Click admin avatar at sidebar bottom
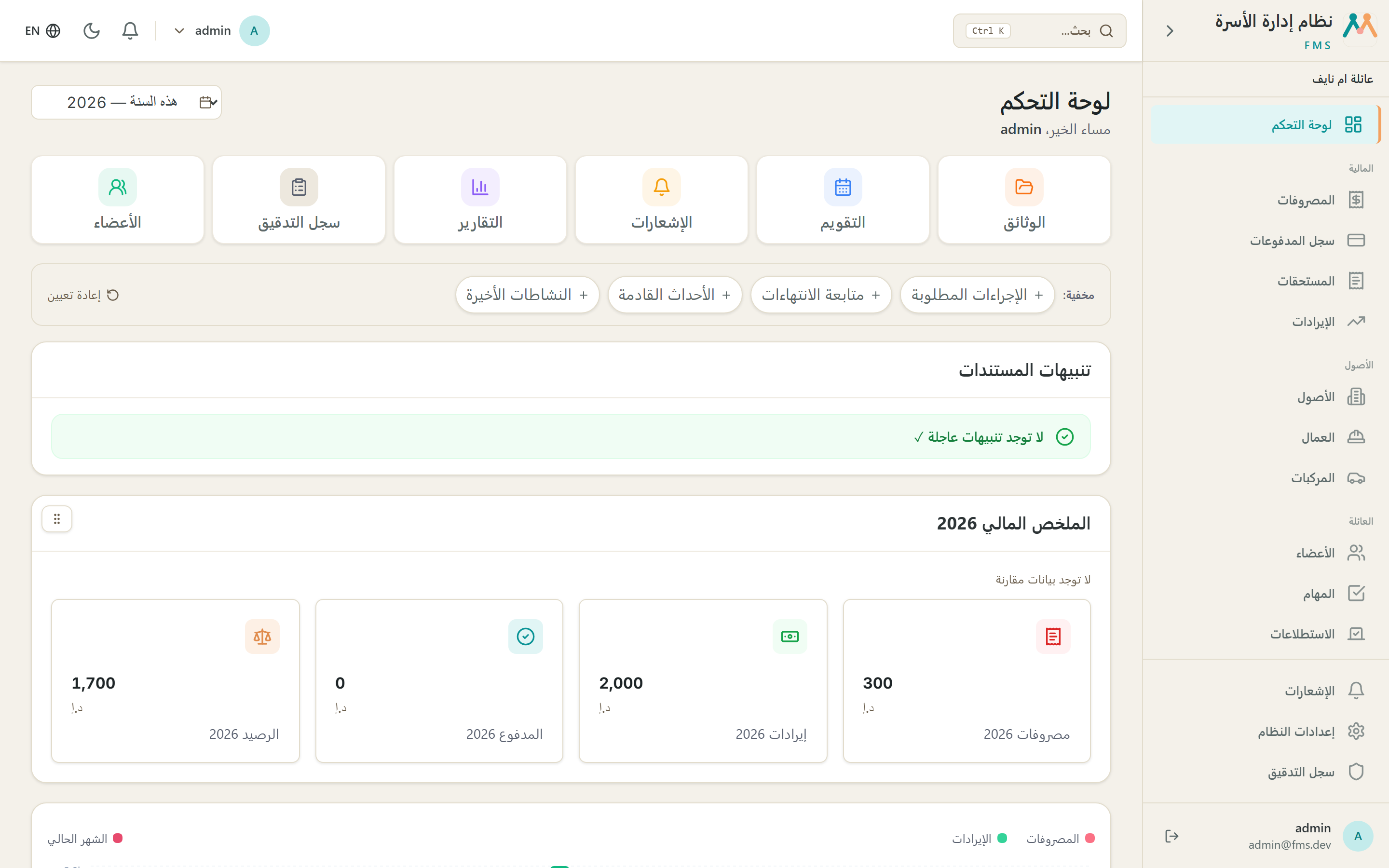 click(x=1358, y=836)
